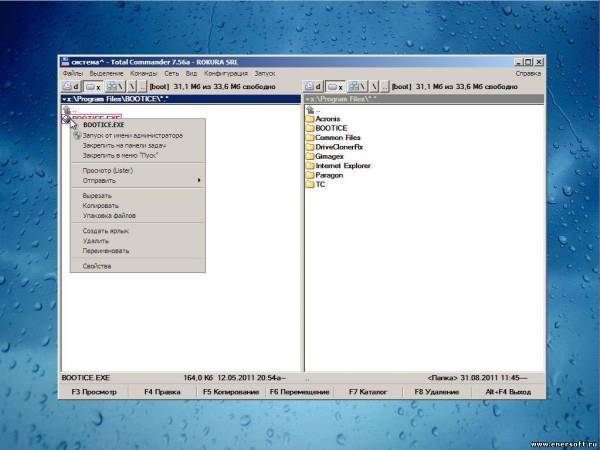600x450 pixels.
Task: Go to parent directory button in left drive bar
Action: point(142,86)
